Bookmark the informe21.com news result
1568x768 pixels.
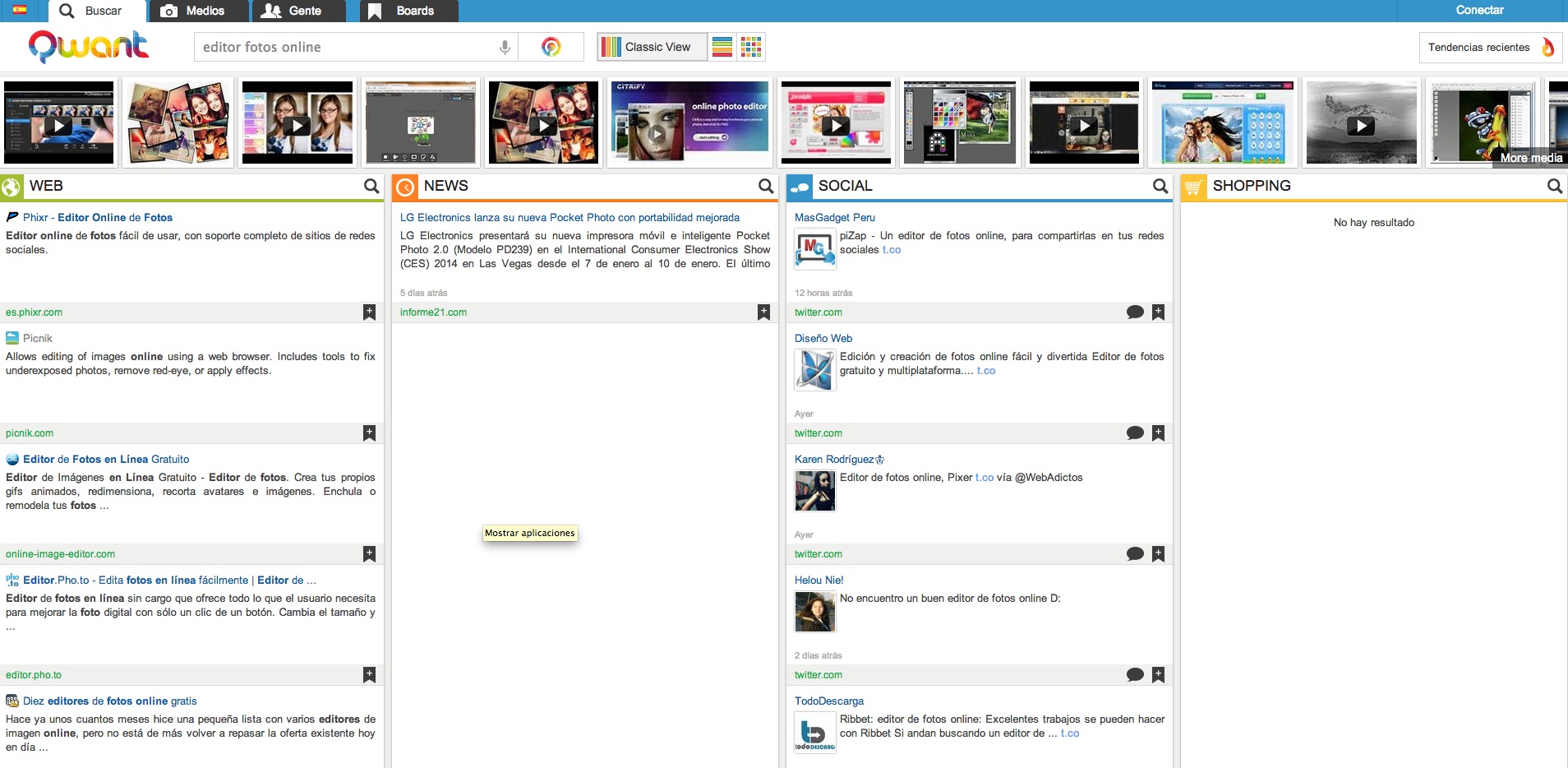pos(764,312)
